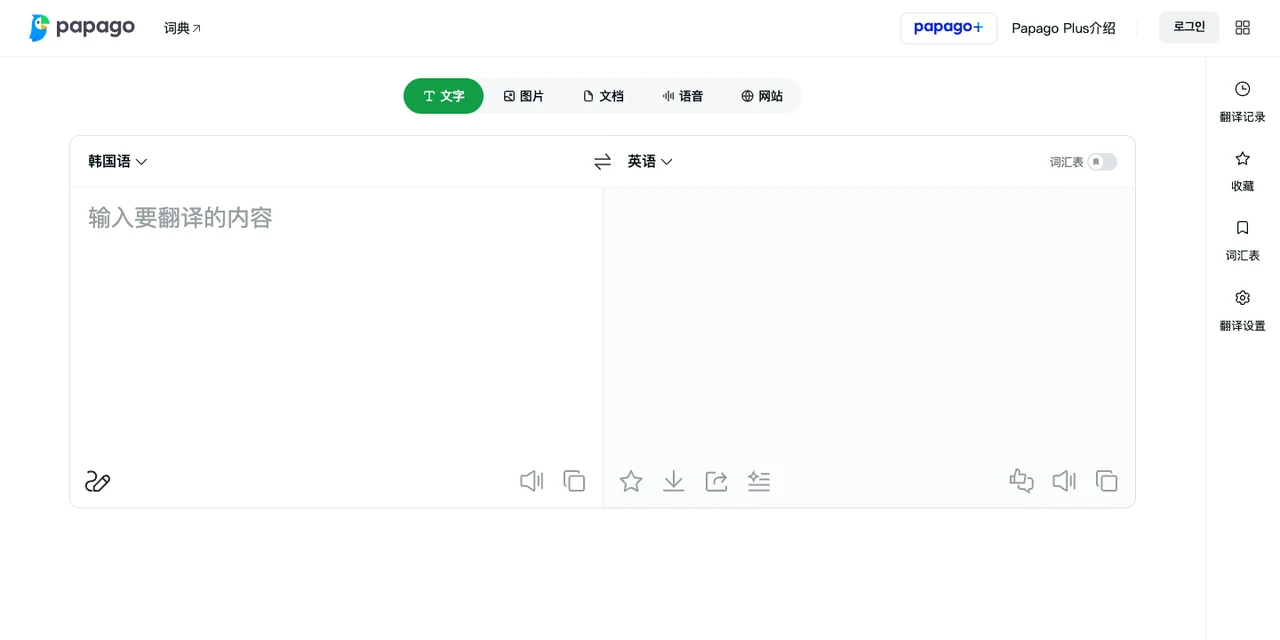Open handwriting input pen icon
The height and width of the screenshot is (640, 1280).
[97, 482]
